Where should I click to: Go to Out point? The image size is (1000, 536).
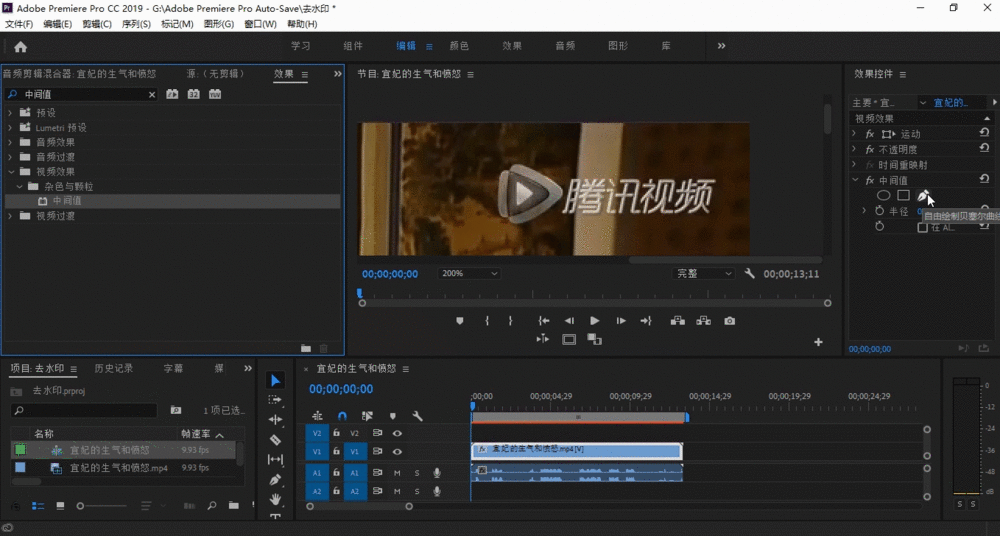(646, 321)
